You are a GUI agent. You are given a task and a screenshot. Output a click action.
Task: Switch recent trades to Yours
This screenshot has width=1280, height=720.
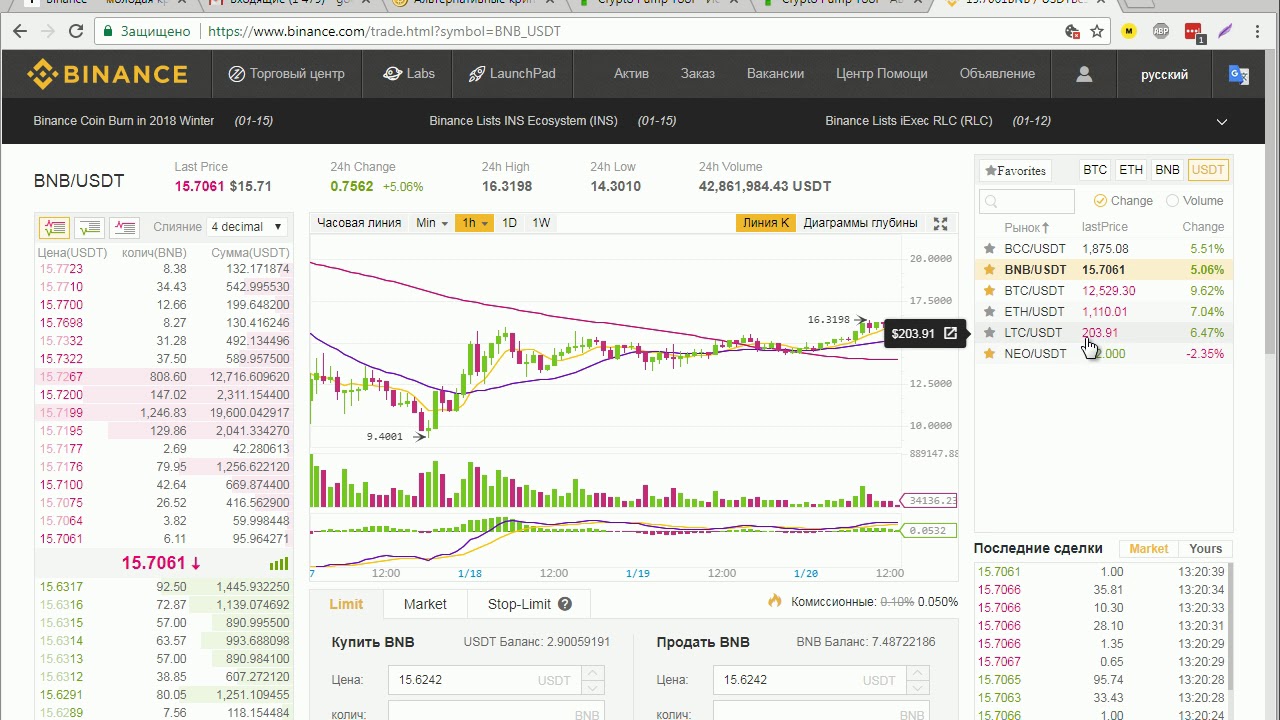pos(1205,549)
